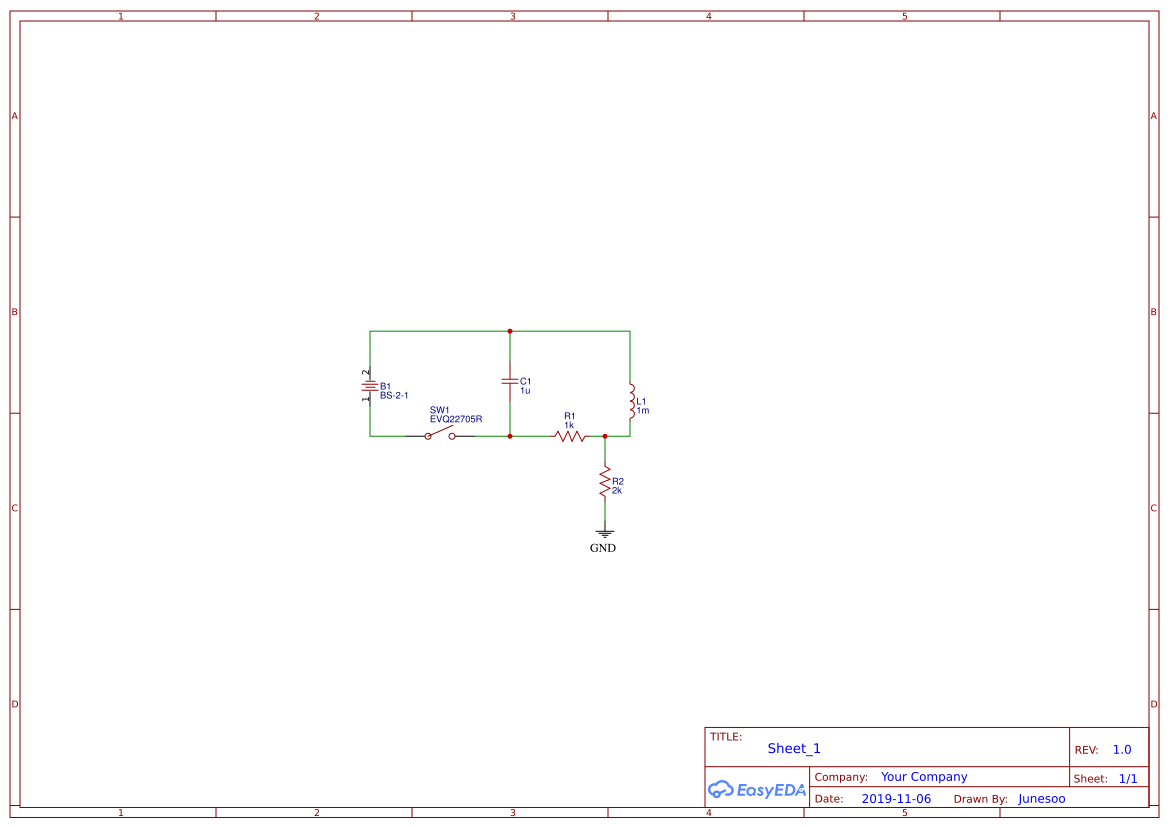Click the date 2019-11-06 value
This screenshot has height=828, width=1169.
tap(896, 799)
